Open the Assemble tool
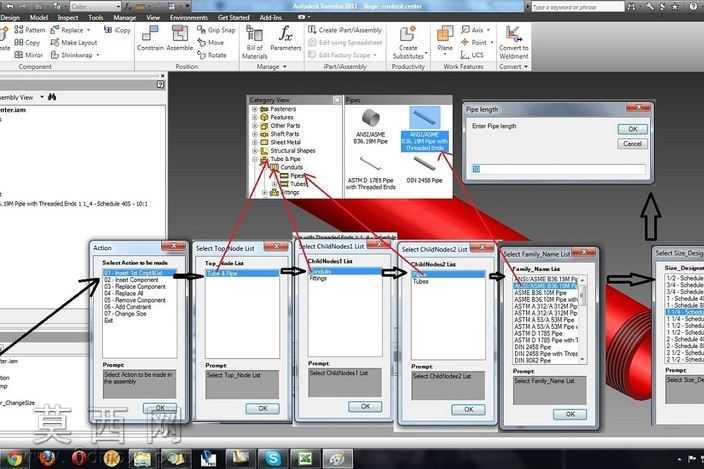This screenshot has height=469, width=704. point(180,38)
